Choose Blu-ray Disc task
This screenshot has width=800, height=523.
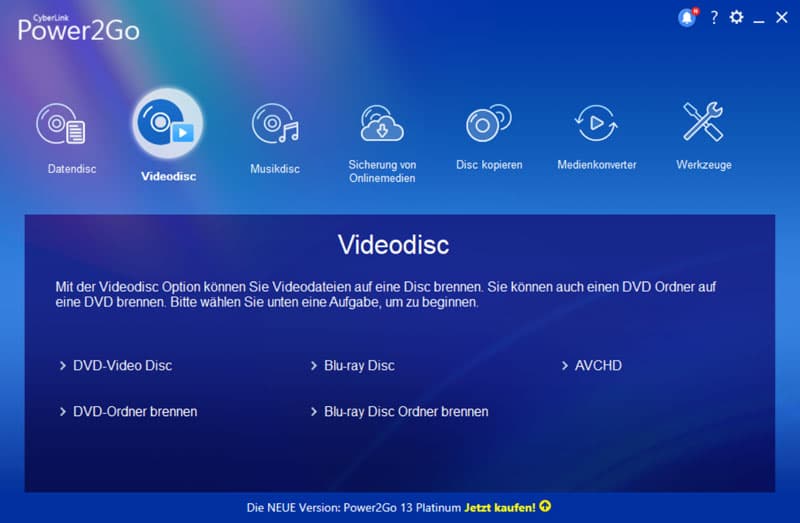click(x=359, y=365)
